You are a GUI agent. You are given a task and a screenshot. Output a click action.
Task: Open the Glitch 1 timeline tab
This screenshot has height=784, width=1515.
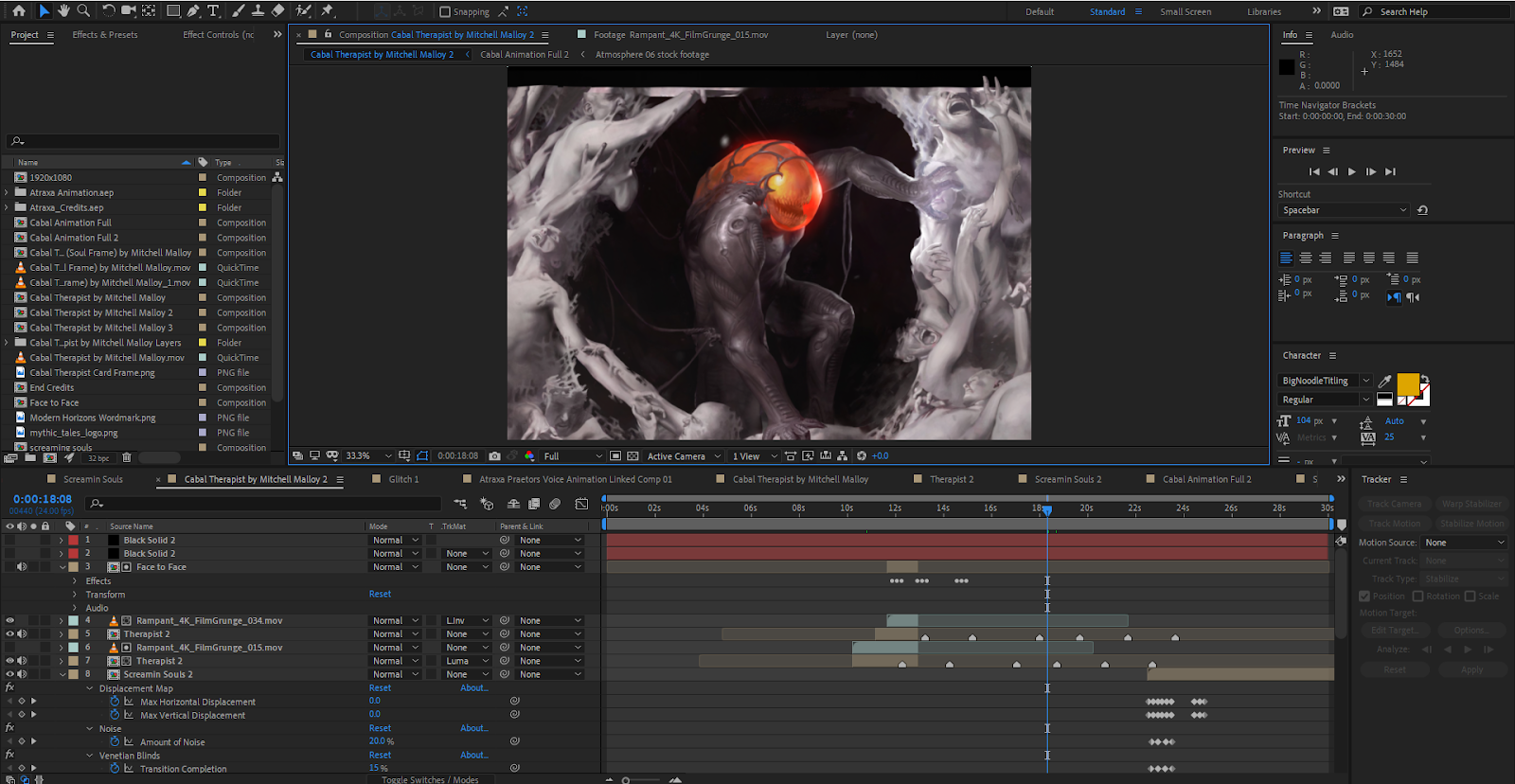pyautogui.click(x=403, y=479)
